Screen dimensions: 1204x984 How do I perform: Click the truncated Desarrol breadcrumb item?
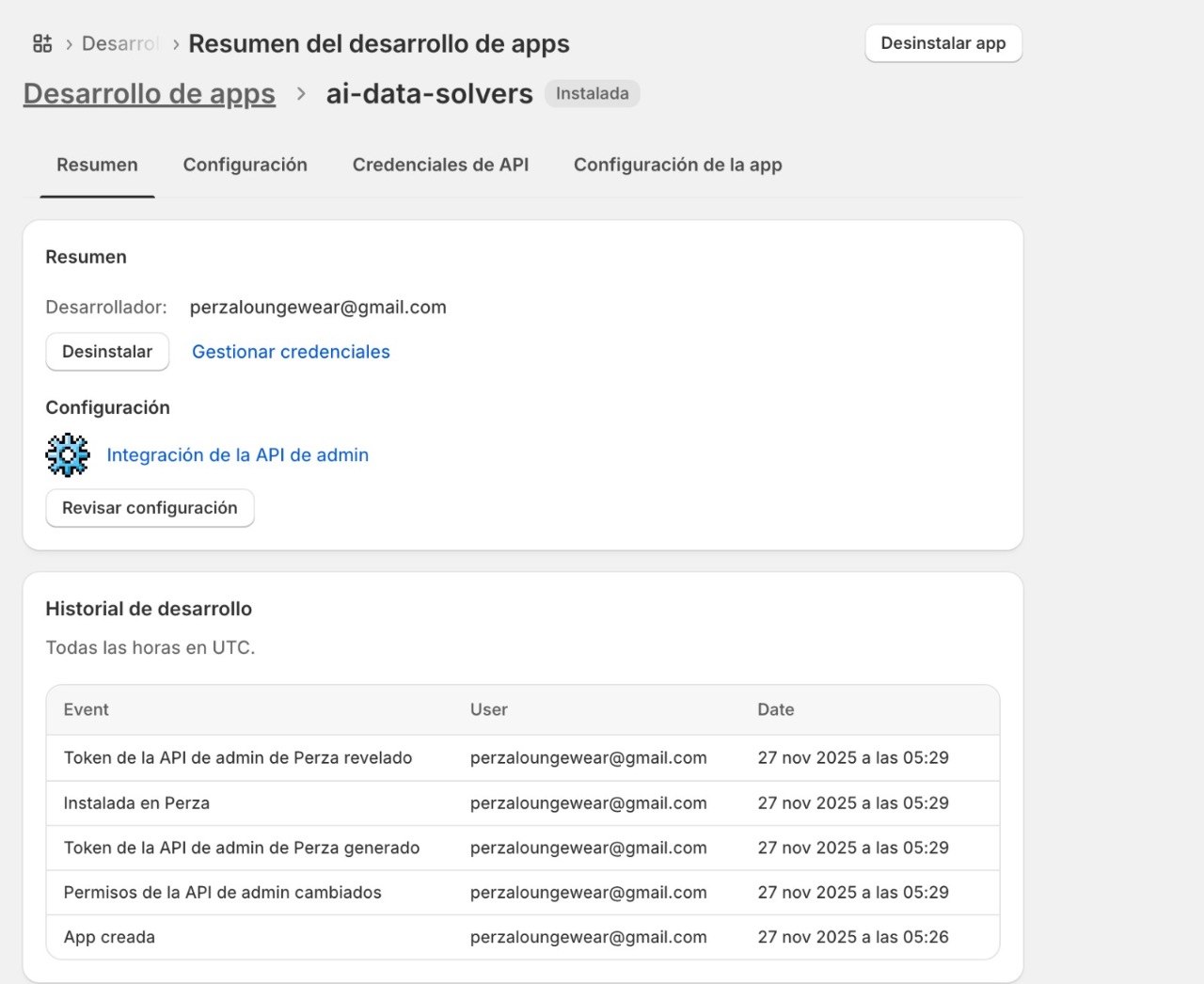point(121,43)
